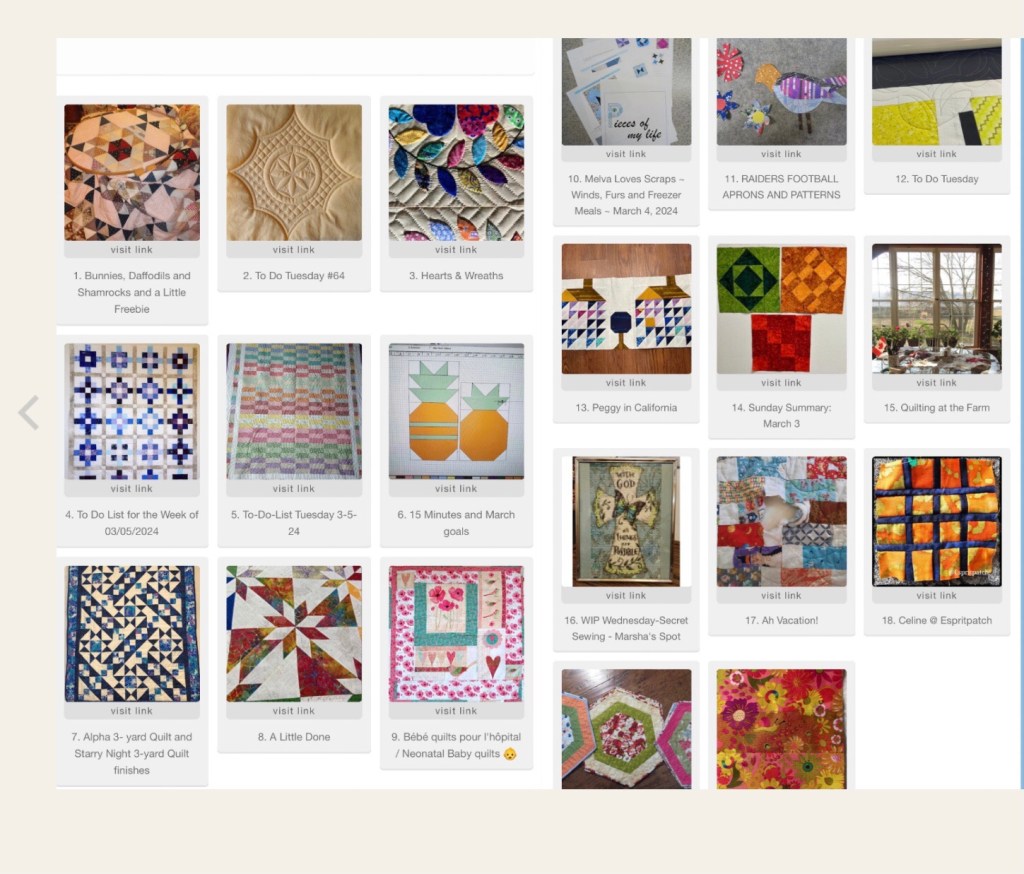This screenshot has width=1024, height=874.
Task: Select the blue and white quilt thumbnail of entry 4
Action: click(x=132, y=412)
